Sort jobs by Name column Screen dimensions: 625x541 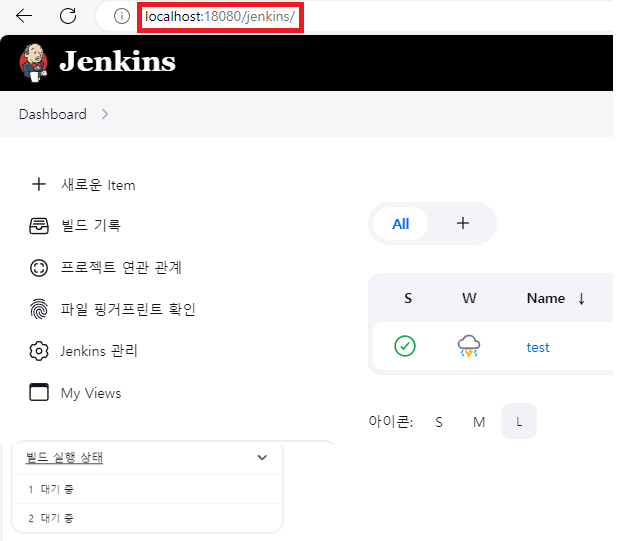click(546, 298)
